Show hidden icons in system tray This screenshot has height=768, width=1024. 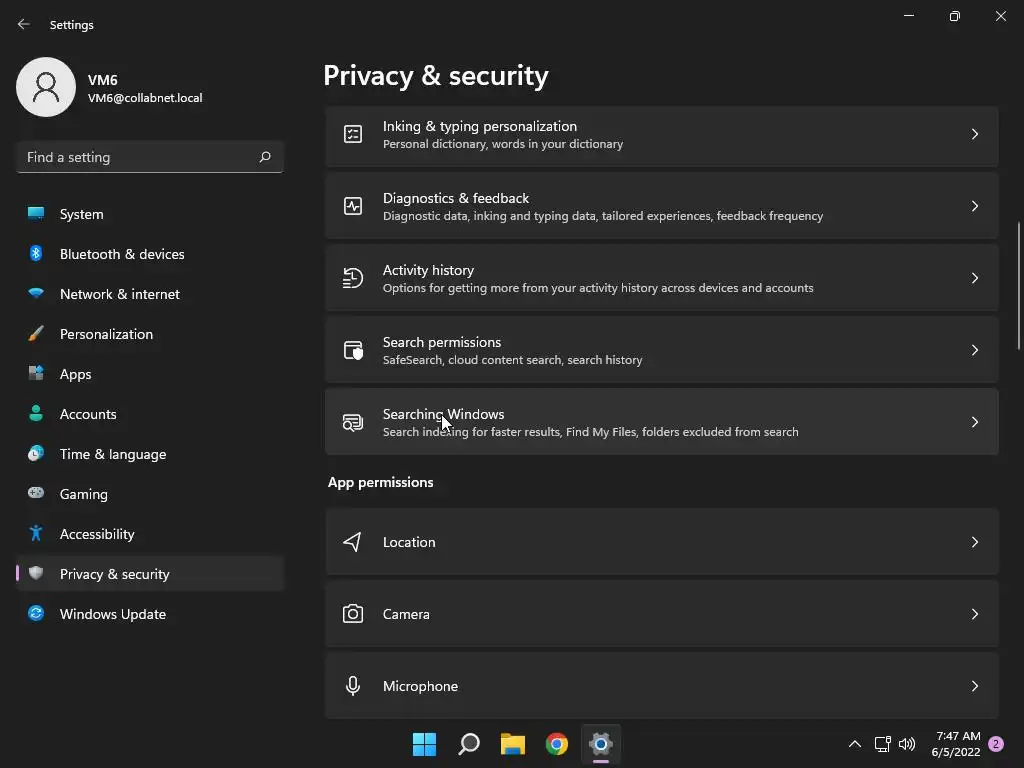pyautogui.click(x=854, y=744)
